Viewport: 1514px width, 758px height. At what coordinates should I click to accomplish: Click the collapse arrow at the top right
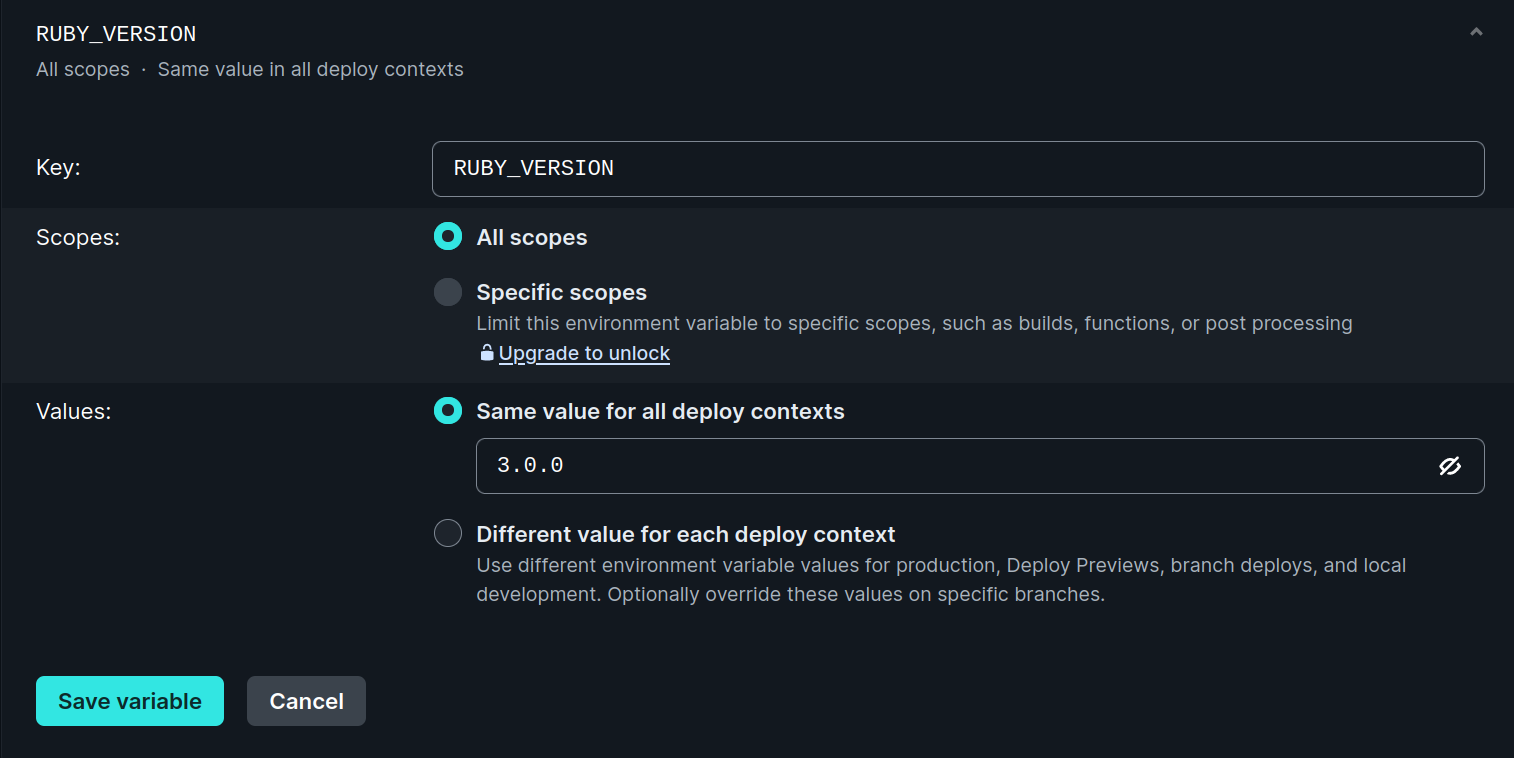click(1476, 31)
